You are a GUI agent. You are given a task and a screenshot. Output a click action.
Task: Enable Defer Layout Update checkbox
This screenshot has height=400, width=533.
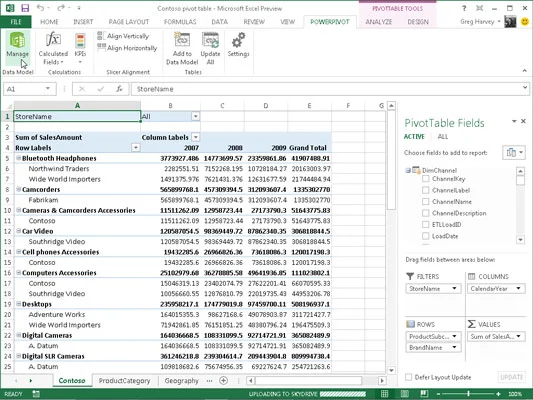pos(409,377)
